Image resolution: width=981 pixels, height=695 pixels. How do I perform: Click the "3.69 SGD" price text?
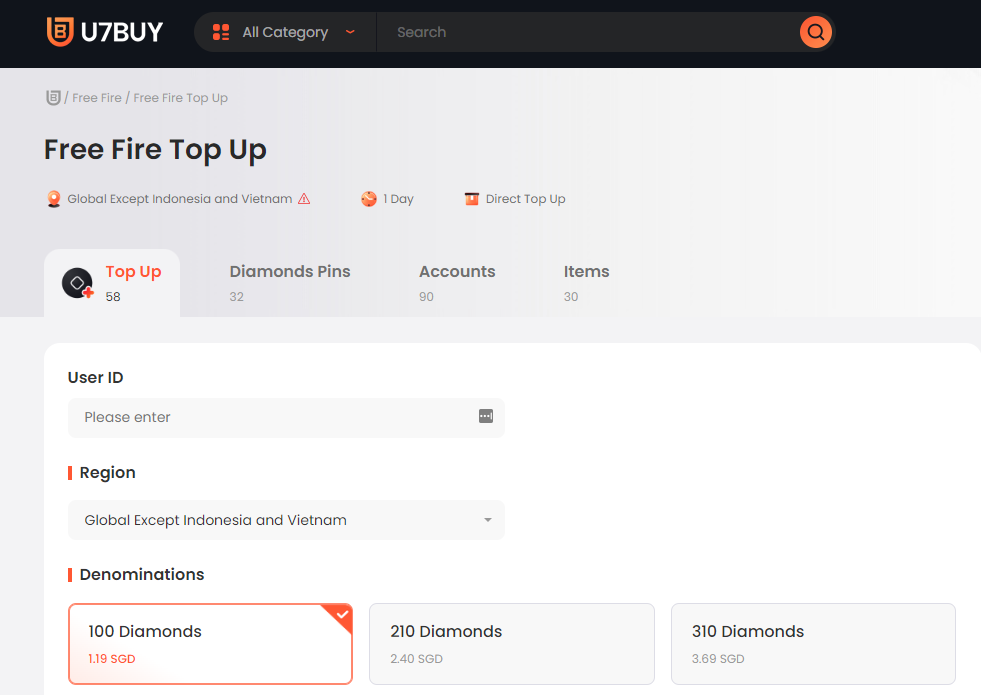[718, 659]
